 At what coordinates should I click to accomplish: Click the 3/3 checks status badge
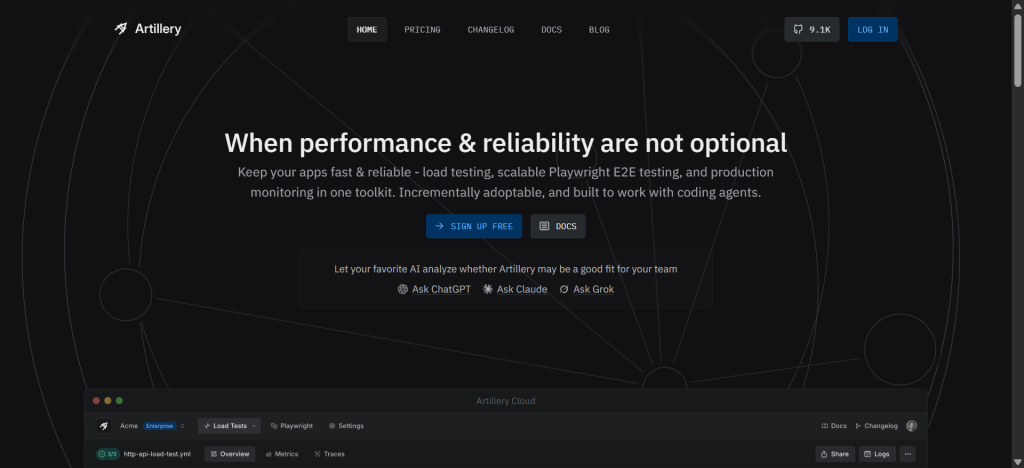[x=108, y=454]
